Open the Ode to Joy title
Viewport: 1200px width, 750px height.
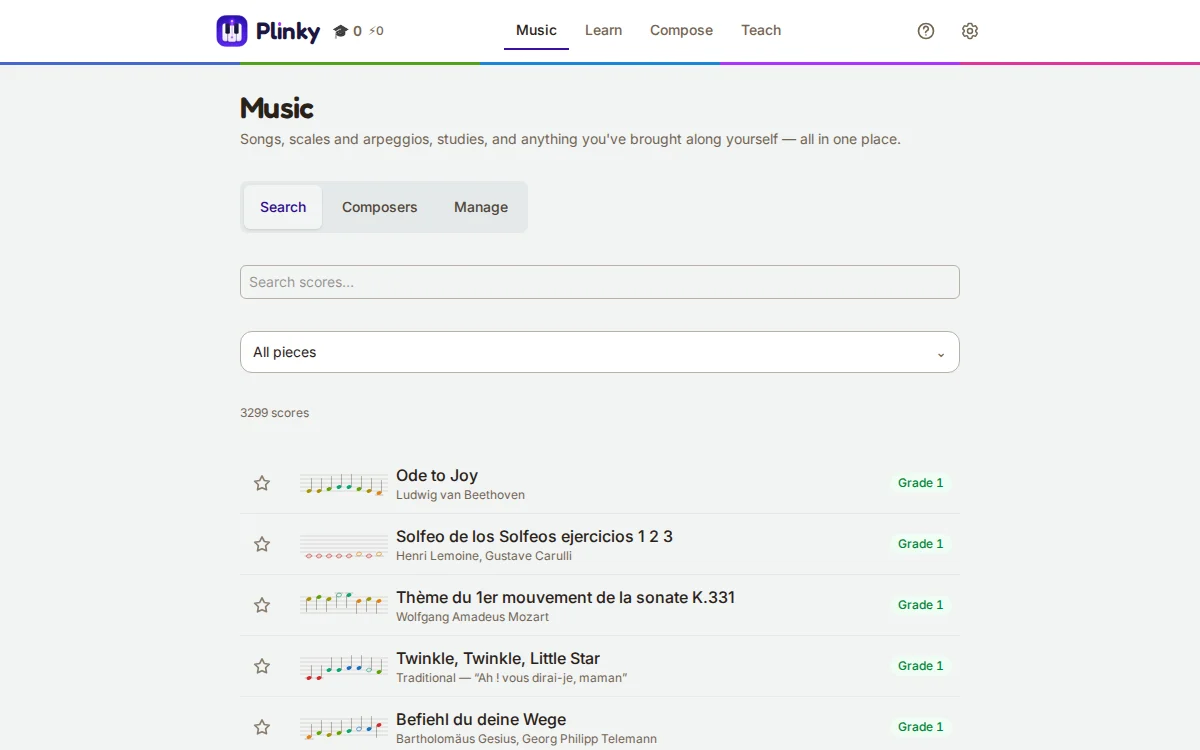[437, 475]
